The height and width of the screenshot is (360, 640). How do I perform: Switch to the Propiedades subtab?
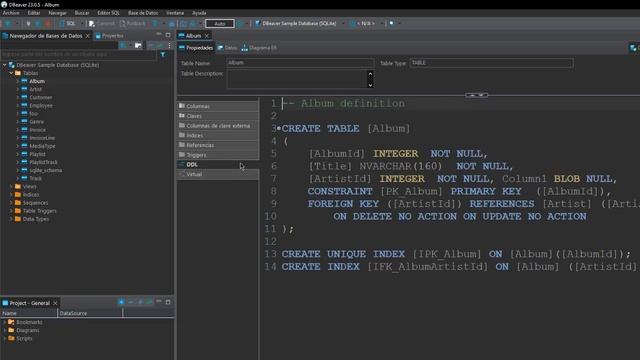tap(196, 48)
